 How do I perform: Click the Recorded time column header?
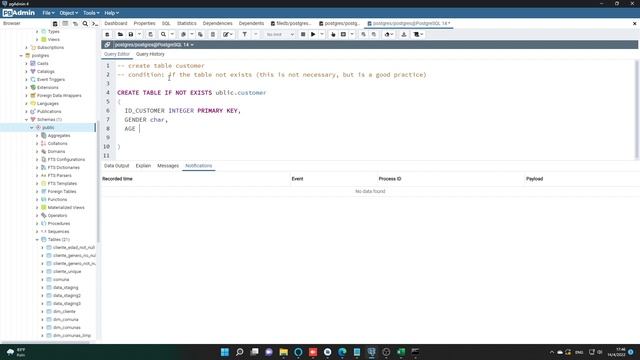[117, 179]
